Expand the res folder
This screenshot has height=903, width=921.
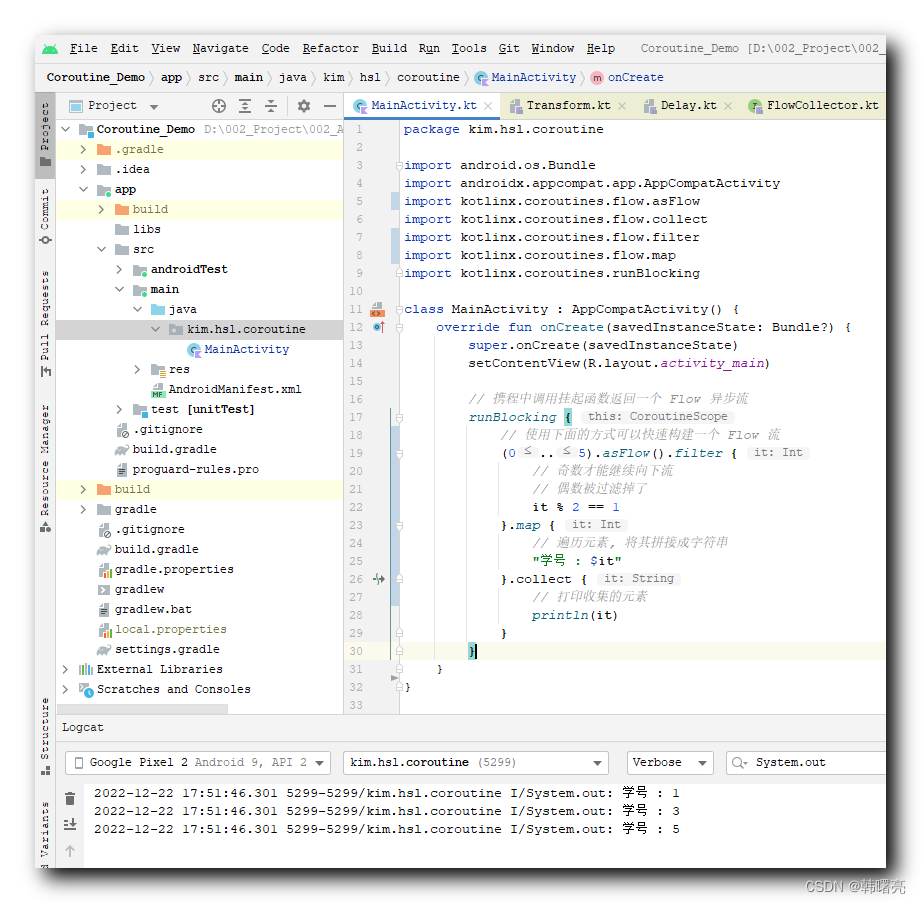click(137, 370)
